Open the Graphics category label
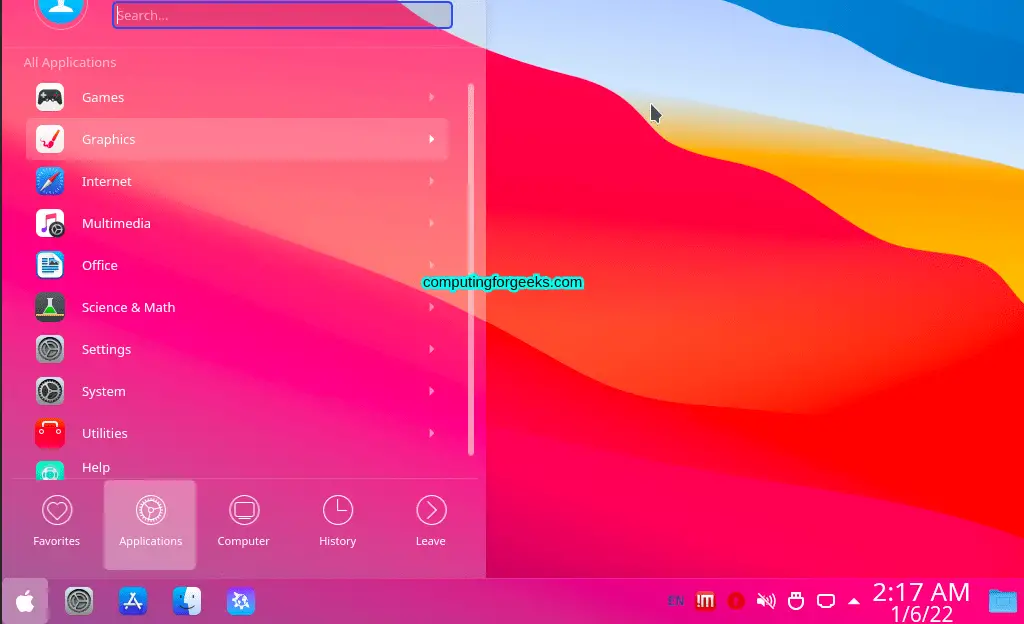Viewport: 1024px width, 624px height. point(108,139)
